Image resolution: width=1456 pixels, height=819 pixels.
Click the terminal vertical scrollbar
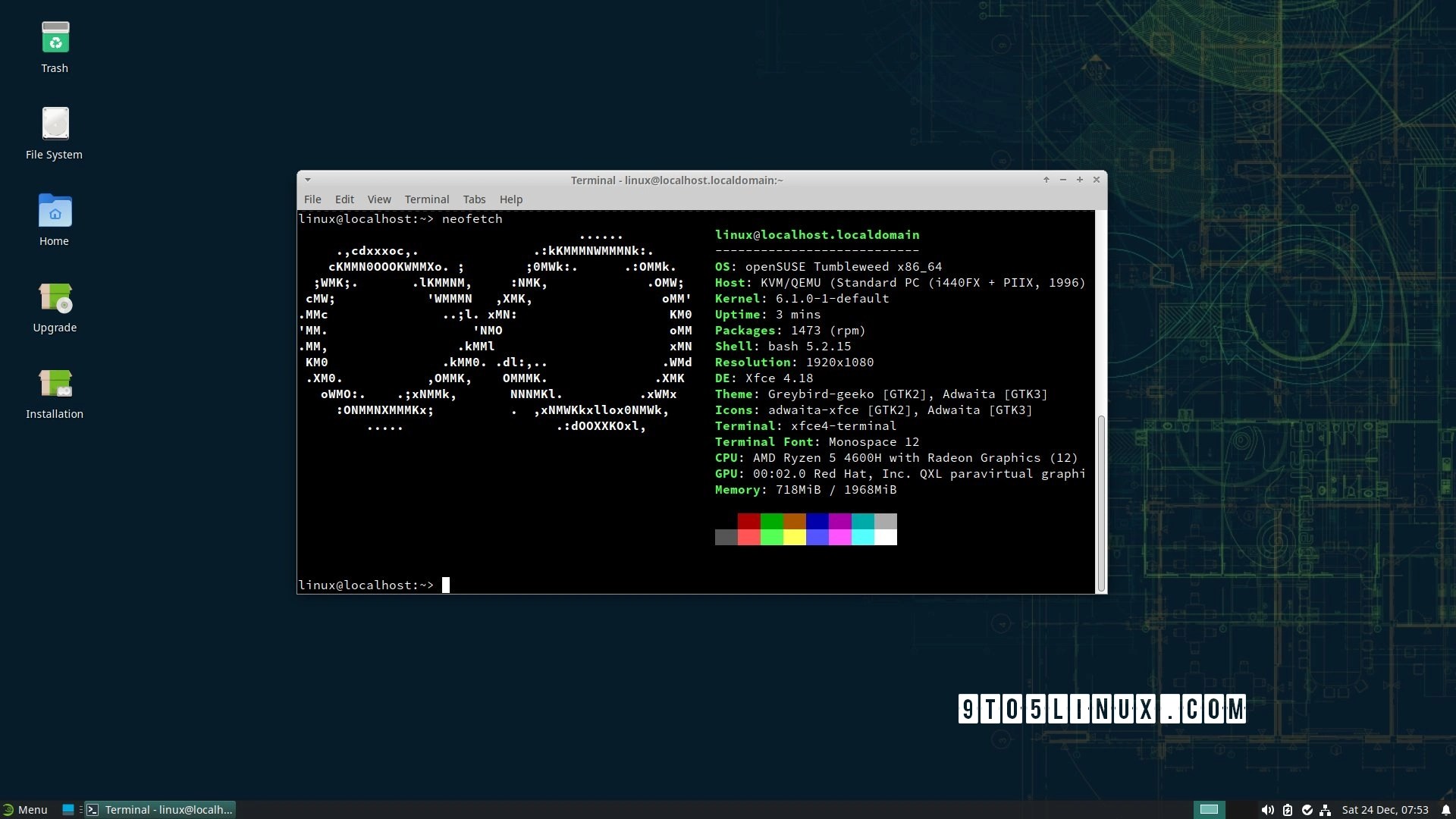[1101, 502]
